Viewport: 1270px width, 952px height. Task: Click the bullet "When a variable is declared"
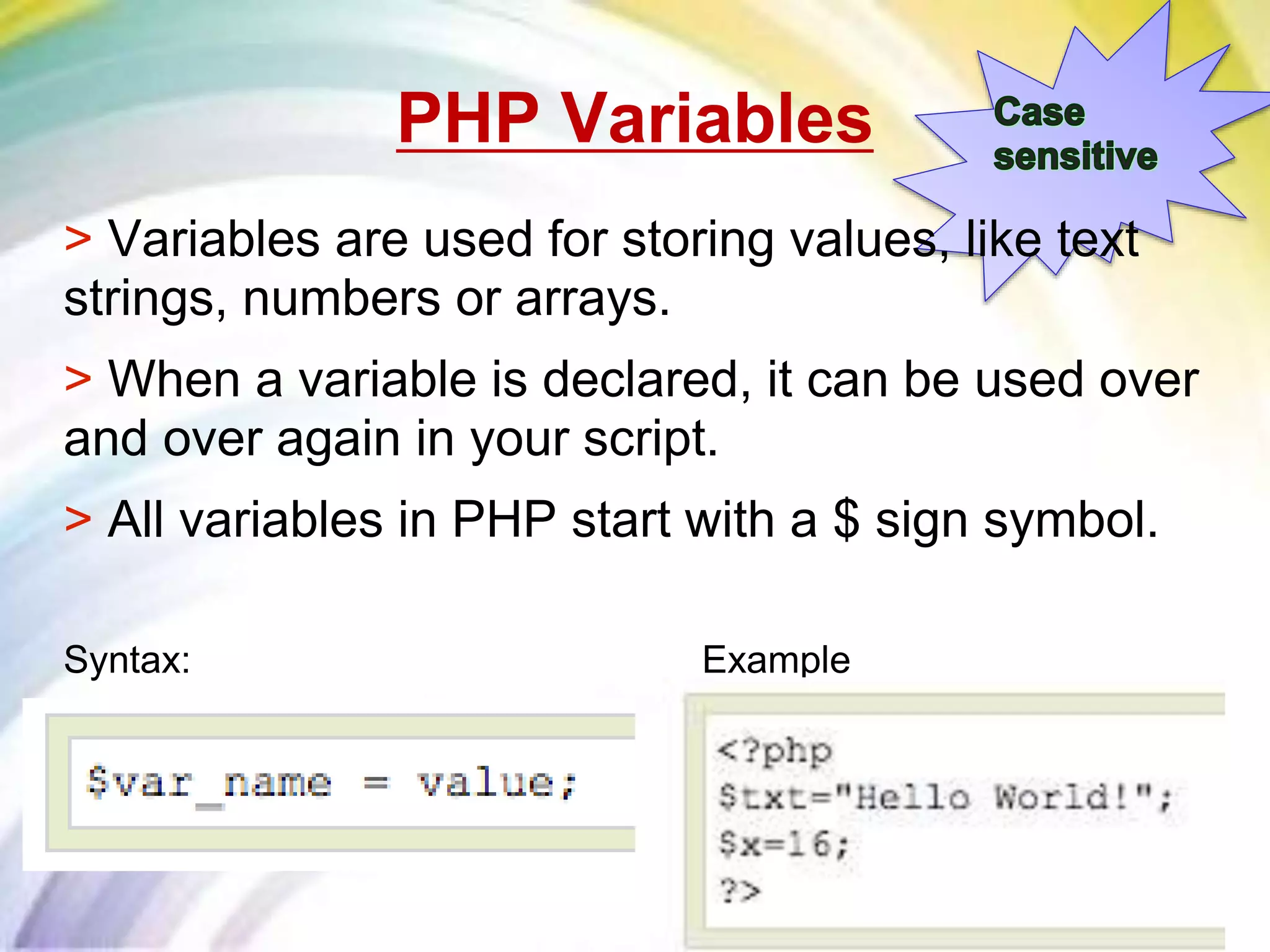click(x=631, y=379)
